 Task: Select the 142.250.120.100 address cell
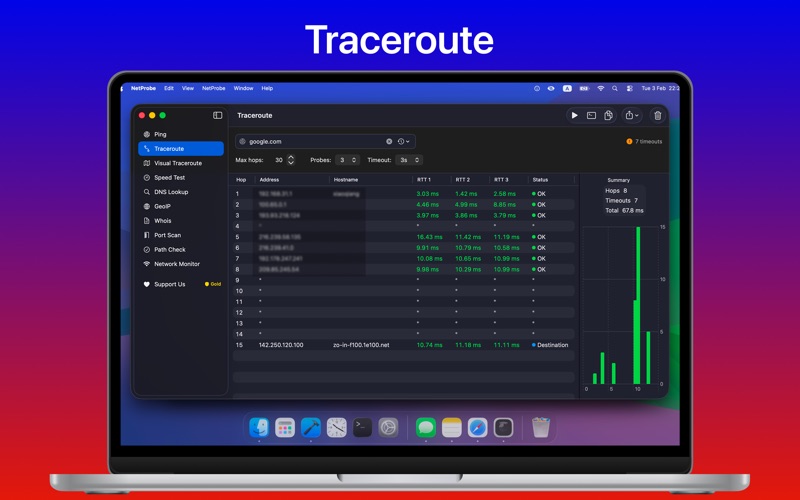pos(281,345)
